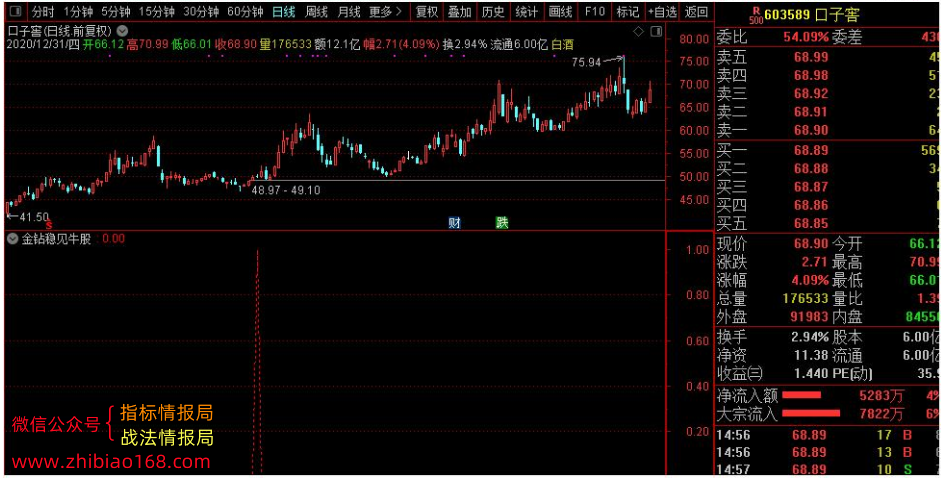Image resolution: width=941 pixels, height=478 pixels.
Task: Click the quote date 2020/12/31/四
Action: pos(43,44)
